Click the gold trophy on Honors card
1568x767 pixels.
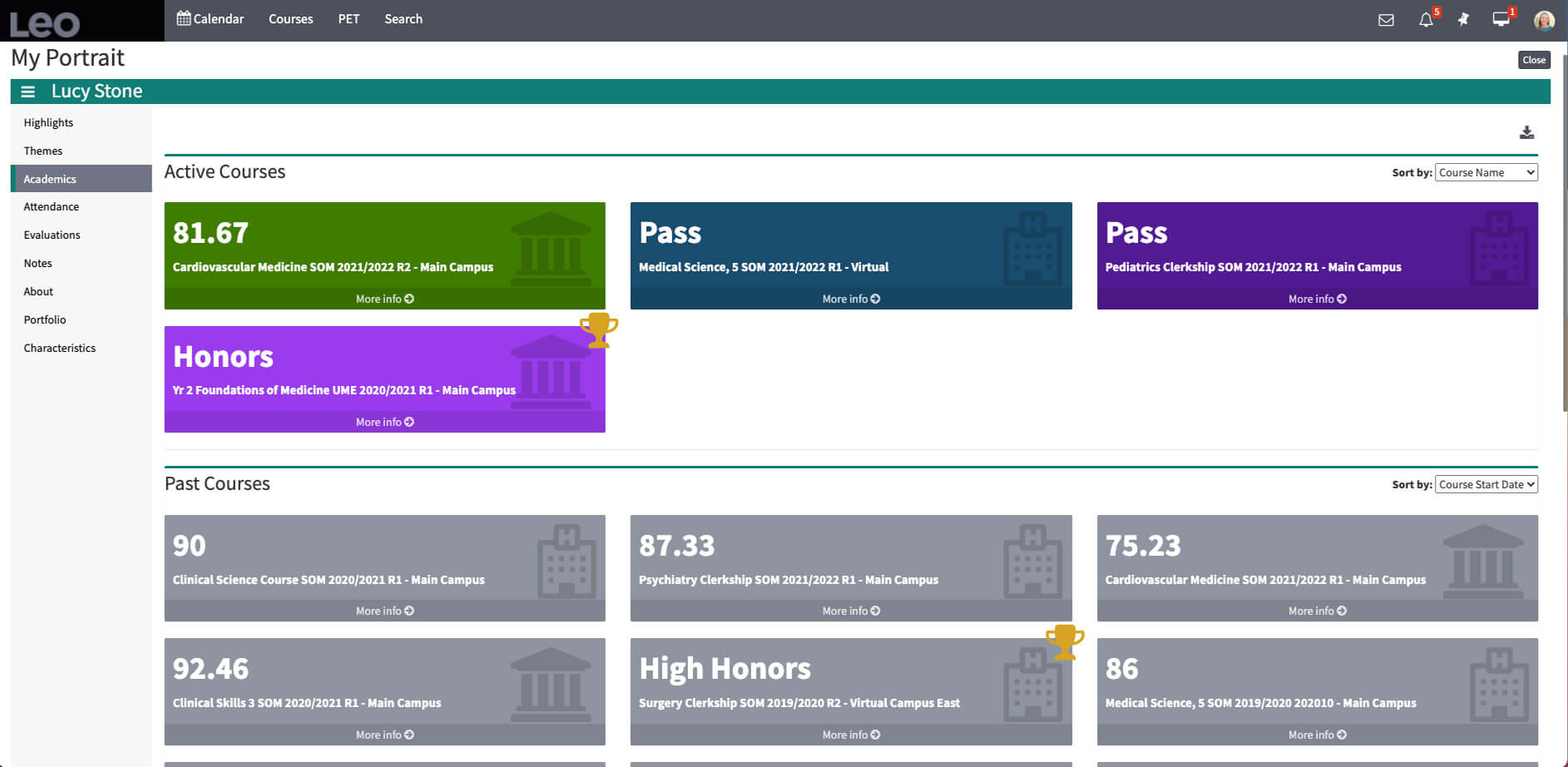coord(598,329)
